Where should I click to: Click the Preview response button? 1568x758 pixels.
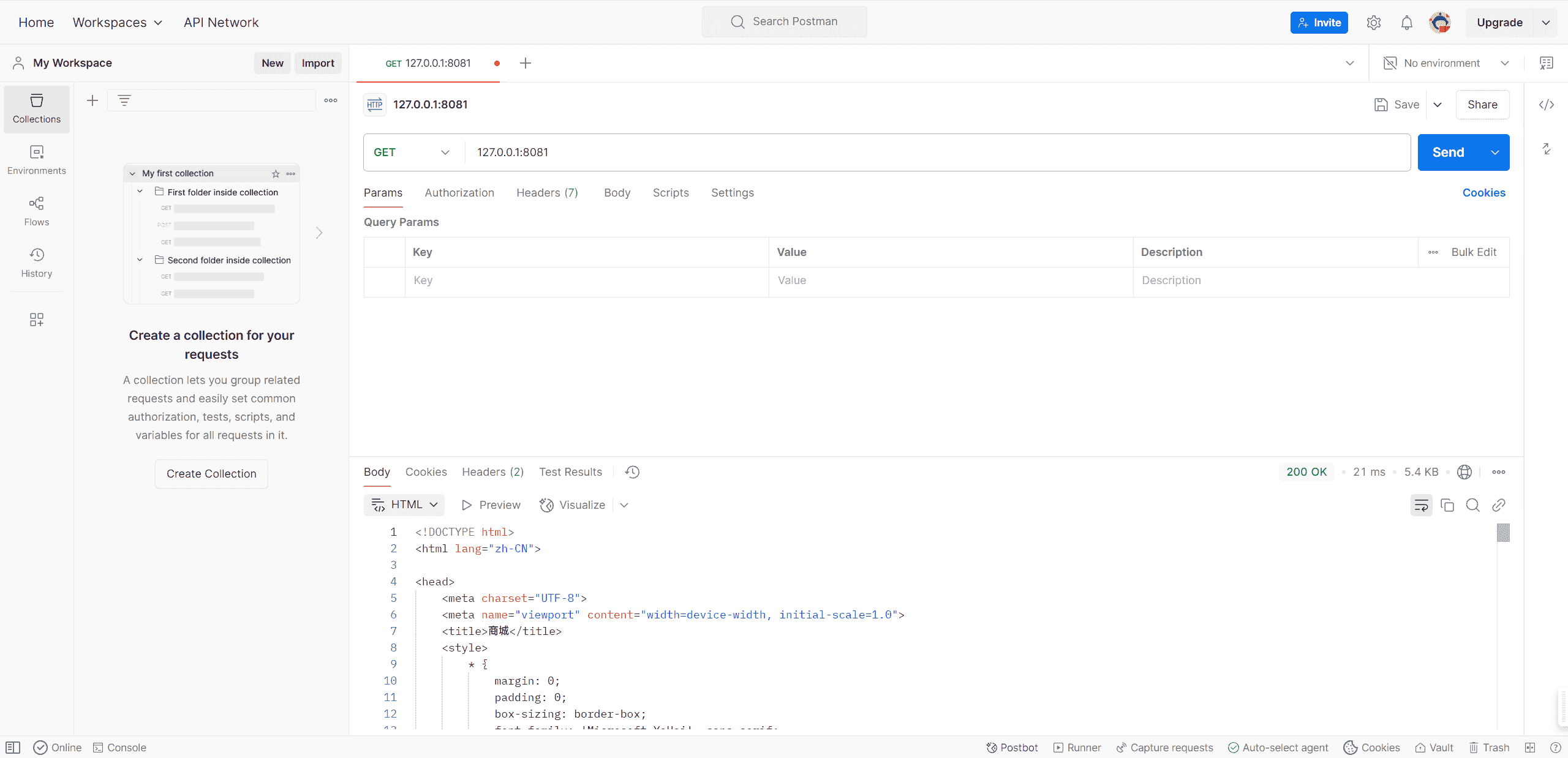[x=491, y=505]
